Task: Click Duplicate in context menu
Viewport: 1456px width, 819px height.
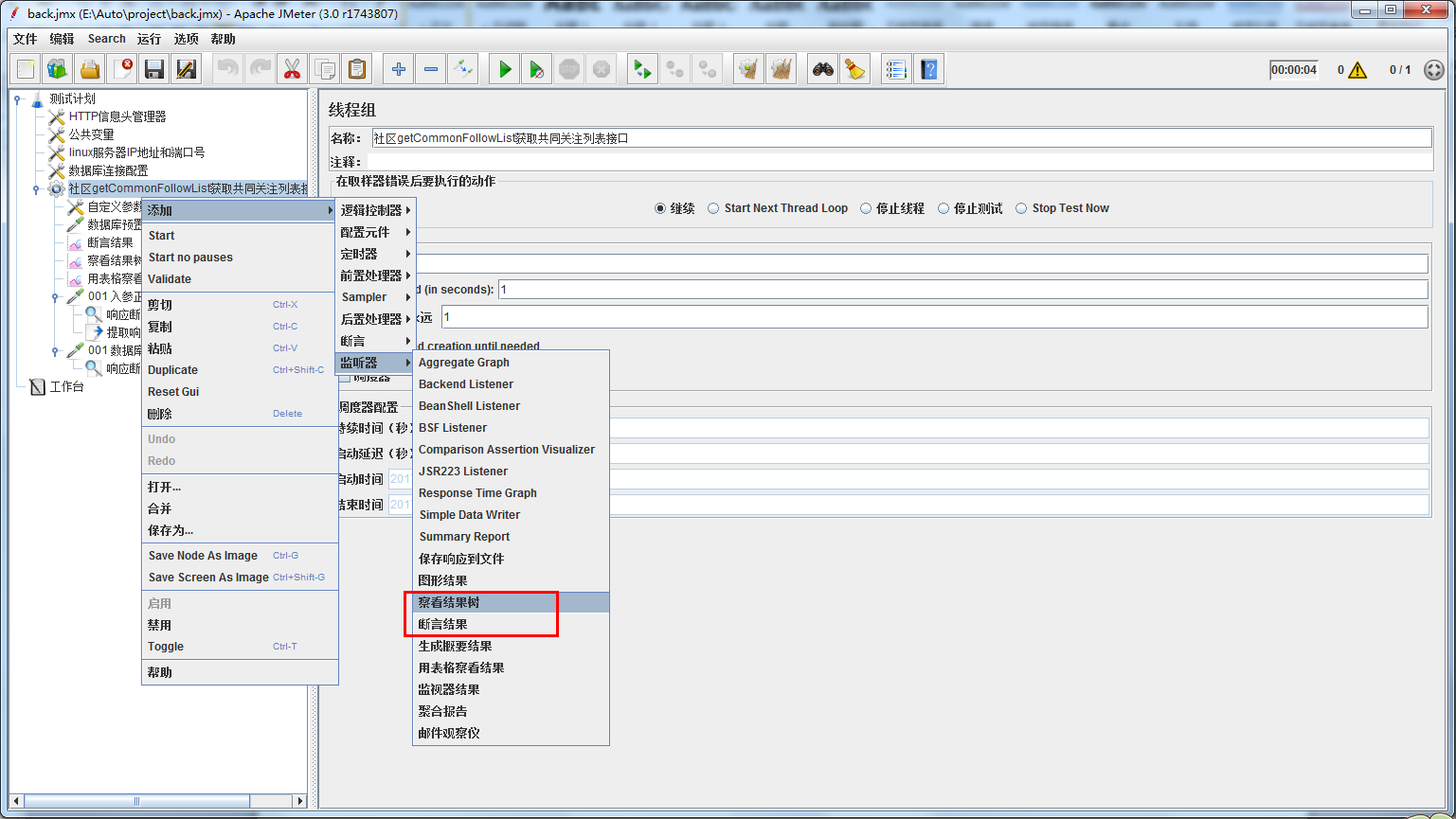Action: tap(240, 370)
